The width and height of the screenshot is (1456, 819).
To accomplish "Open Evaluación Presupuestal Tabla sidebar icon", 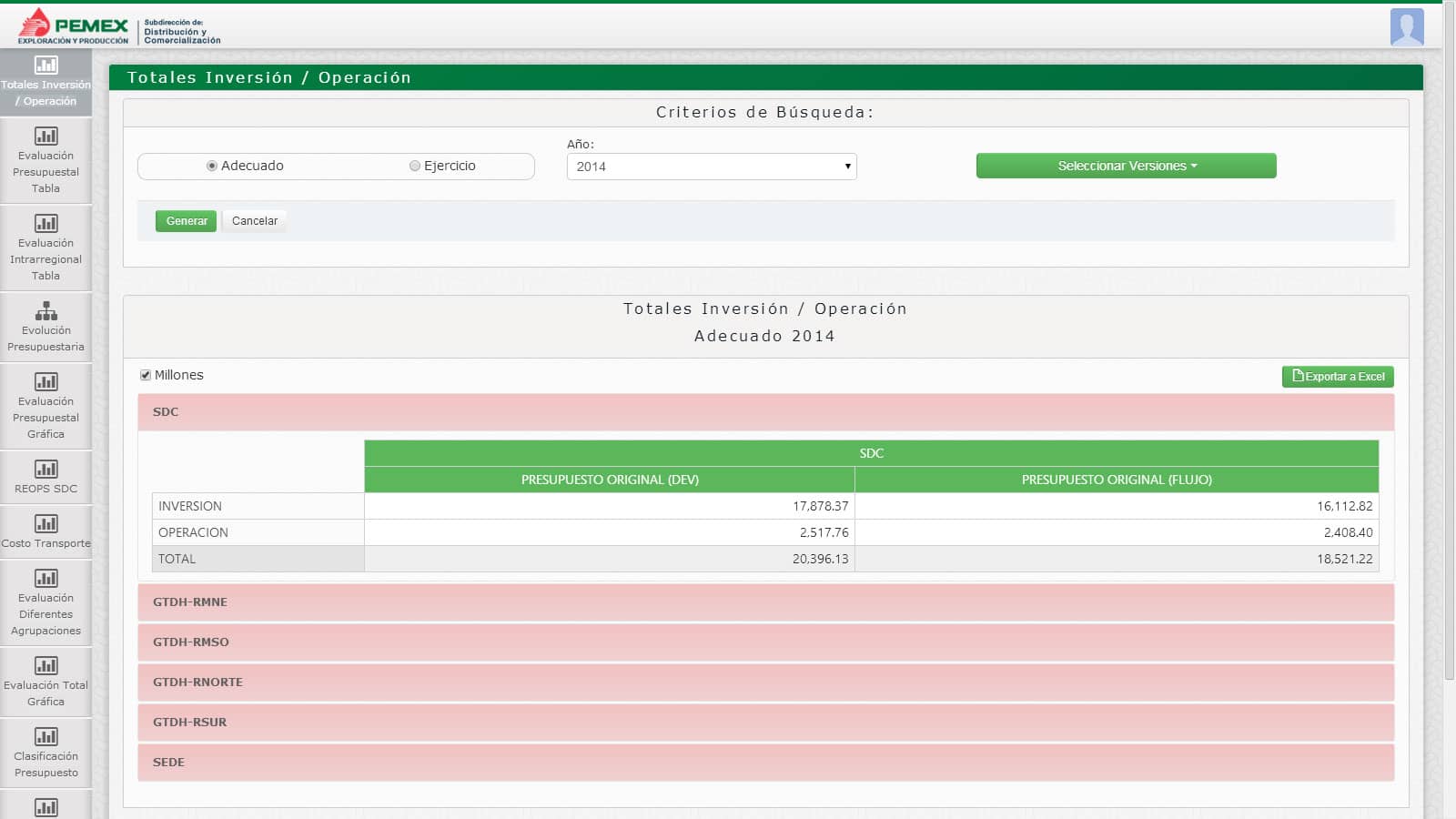I will coord(45,136).
